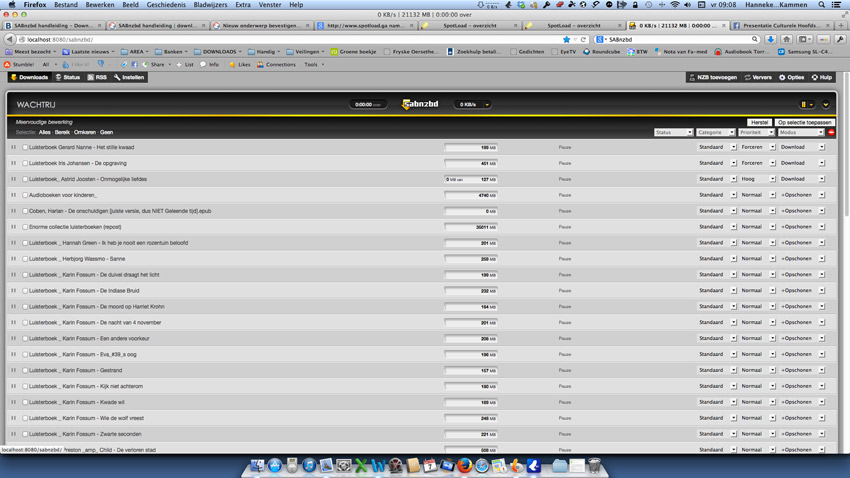This screenshot has width=850, height=478.
Task: Click NZB toevoegen to add a file
Action: (713, 77)
